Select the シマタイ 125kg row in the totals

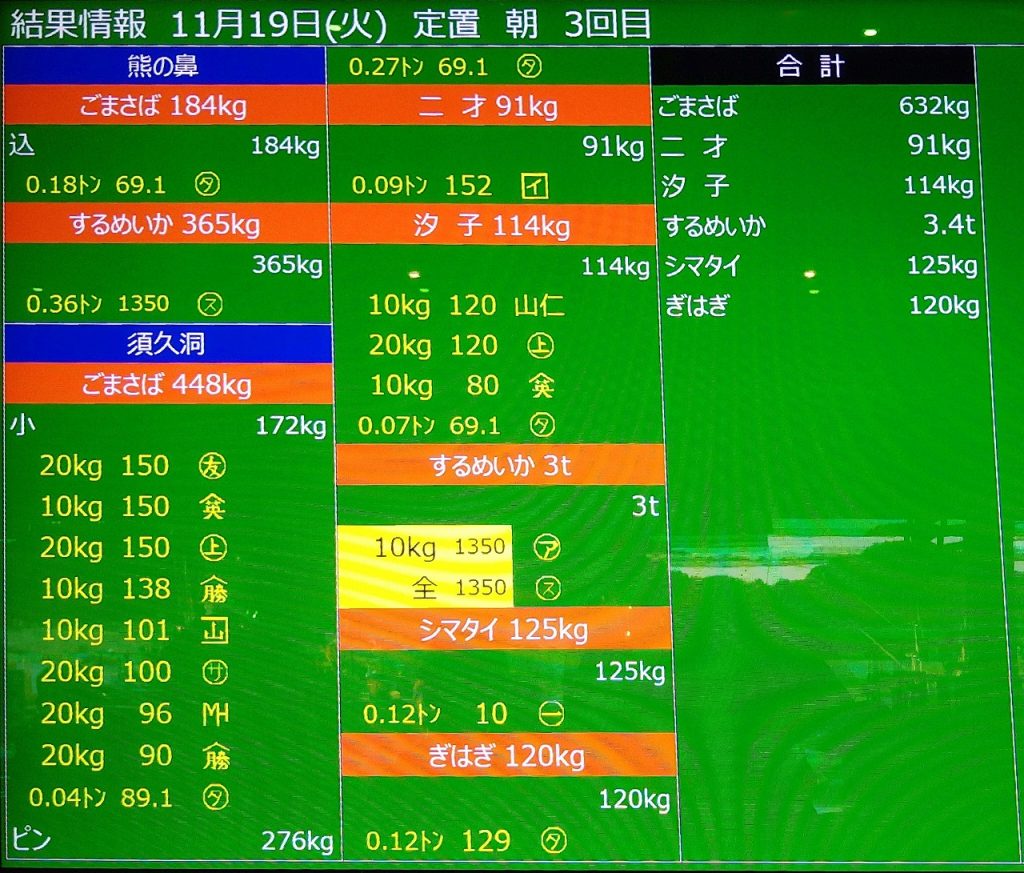tap(816, 266)
